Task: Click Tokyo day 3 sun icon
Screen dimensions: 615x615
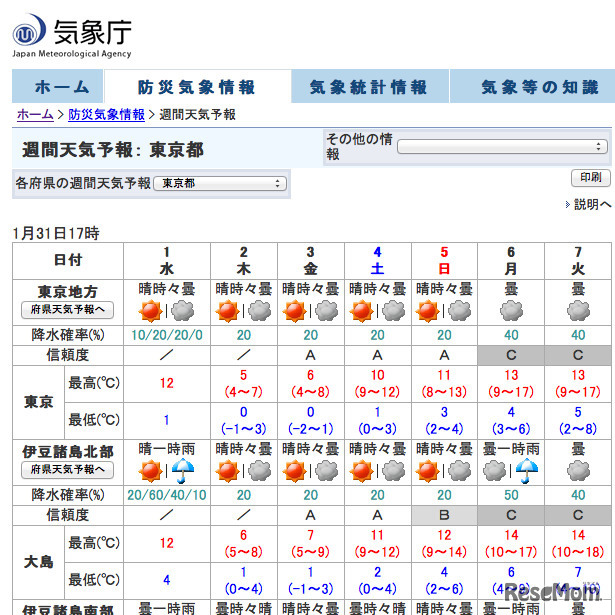Action: coord(295,311)
